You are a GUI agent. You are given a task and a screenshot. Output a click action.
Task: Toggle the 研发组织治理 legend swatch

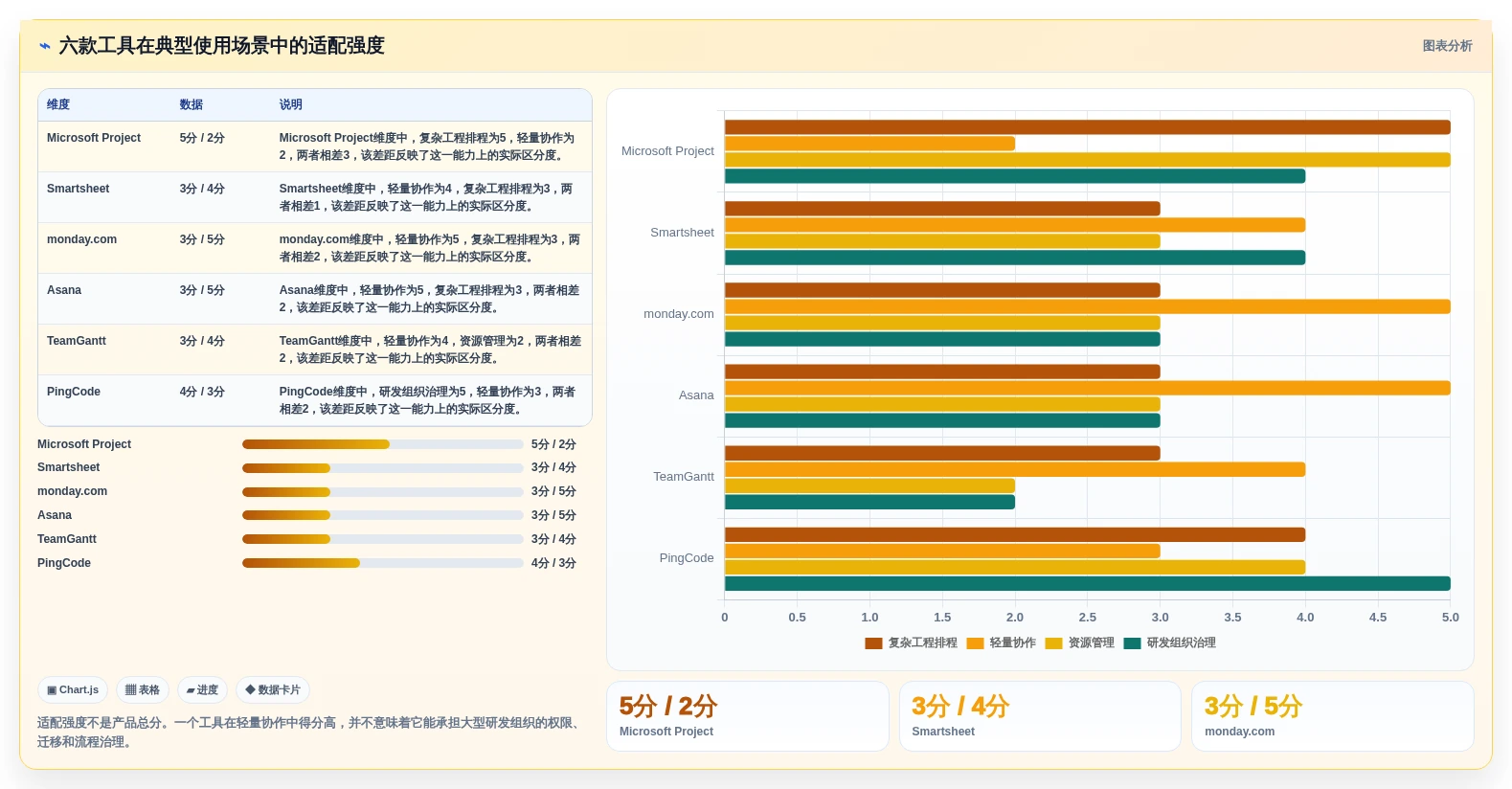(x=1133, y=643)
